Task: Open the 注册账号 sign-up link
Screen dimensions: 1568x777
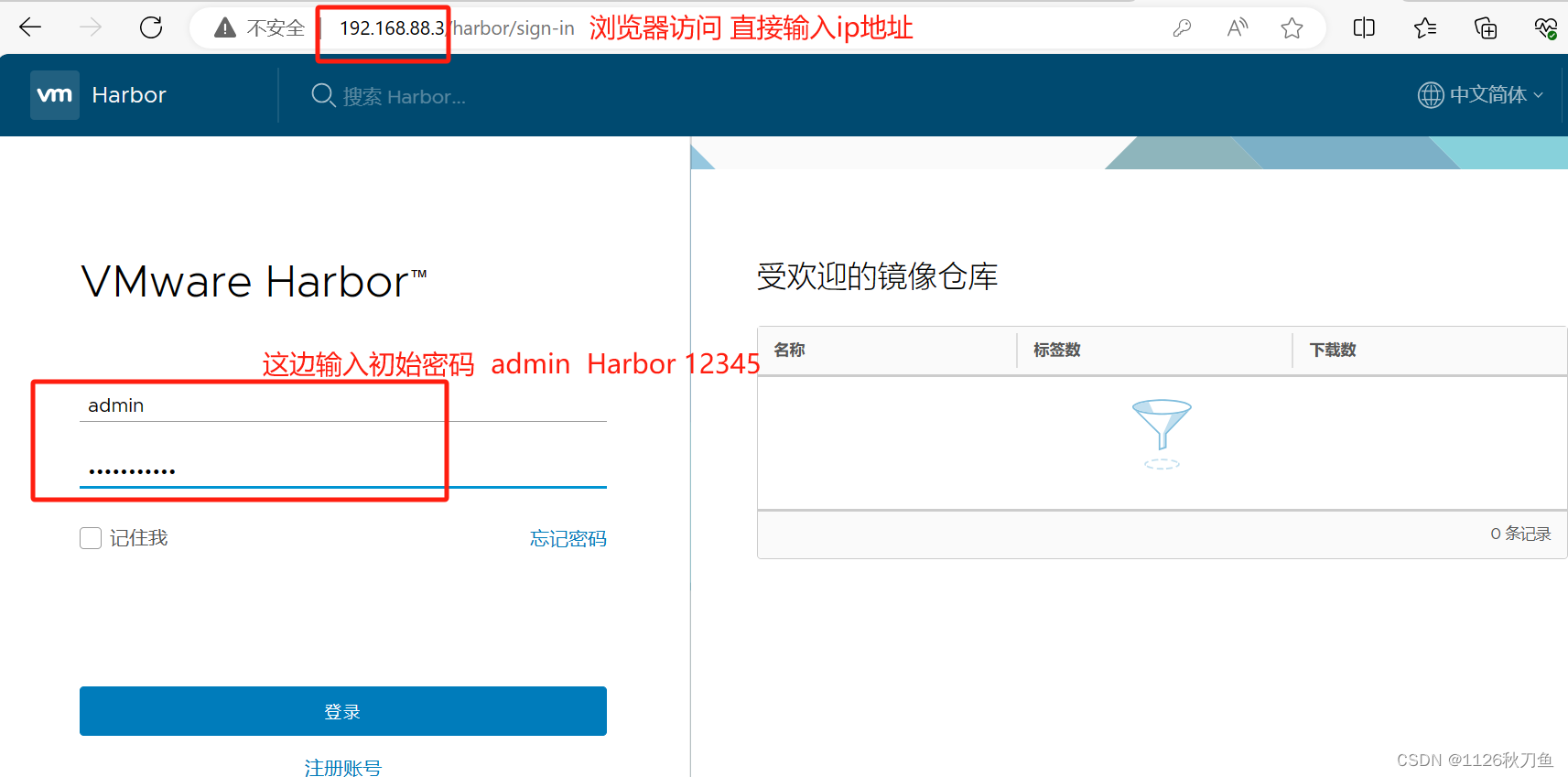Action: pos(343,767)
